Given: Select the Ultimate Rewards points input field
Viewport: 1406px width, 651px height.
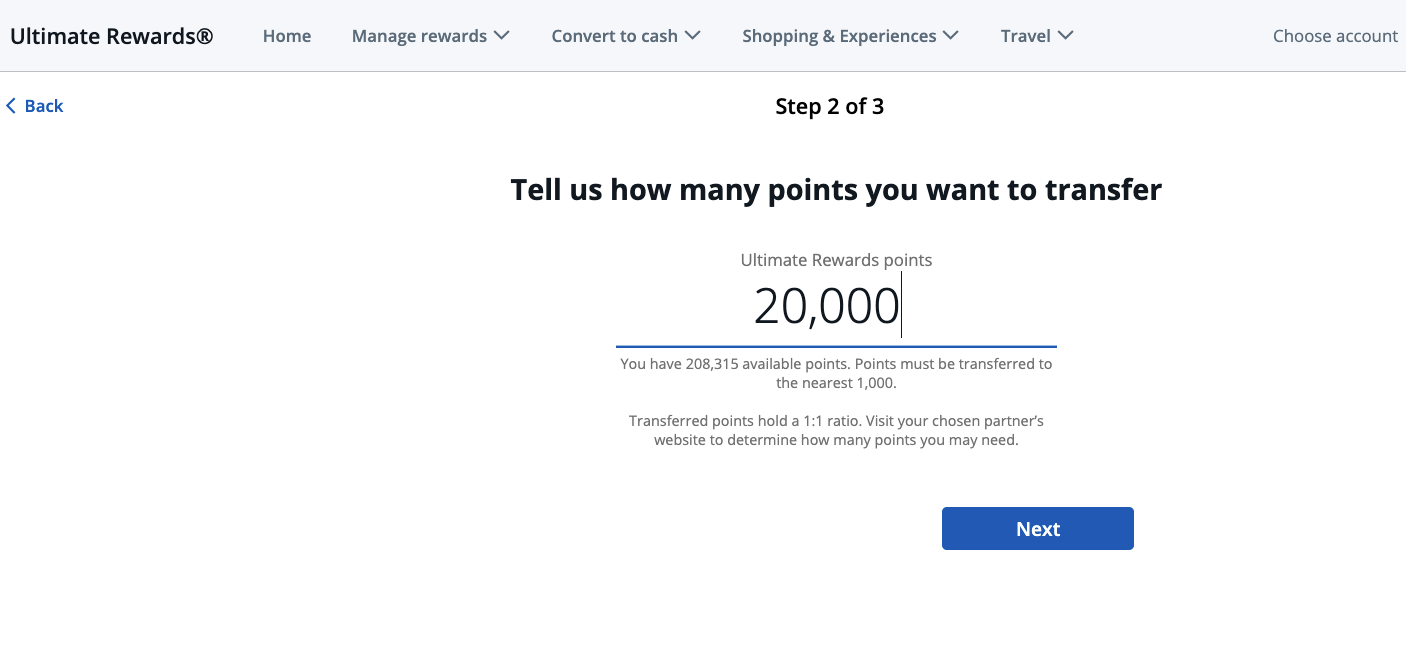Looking at the screenshot, I should pos(836,307).
